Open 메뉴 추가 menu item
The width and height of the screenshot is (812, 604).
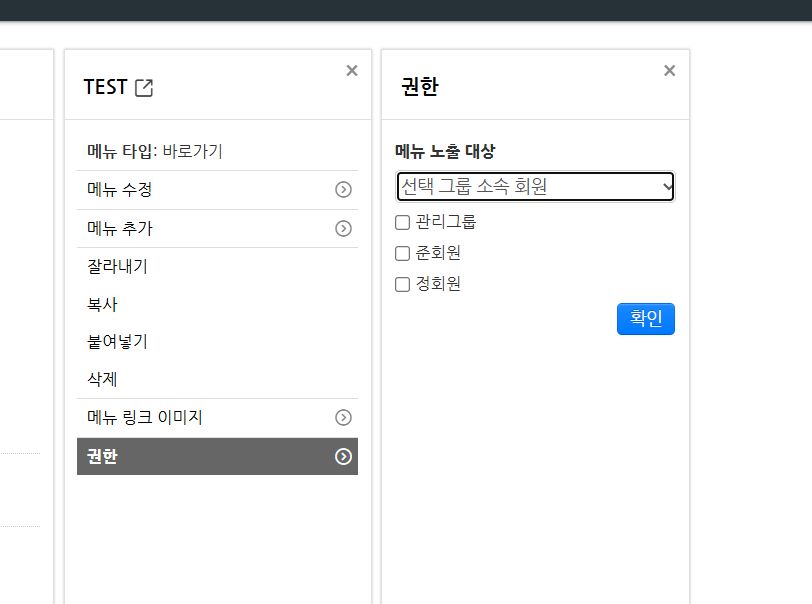[x=218, y=228]
